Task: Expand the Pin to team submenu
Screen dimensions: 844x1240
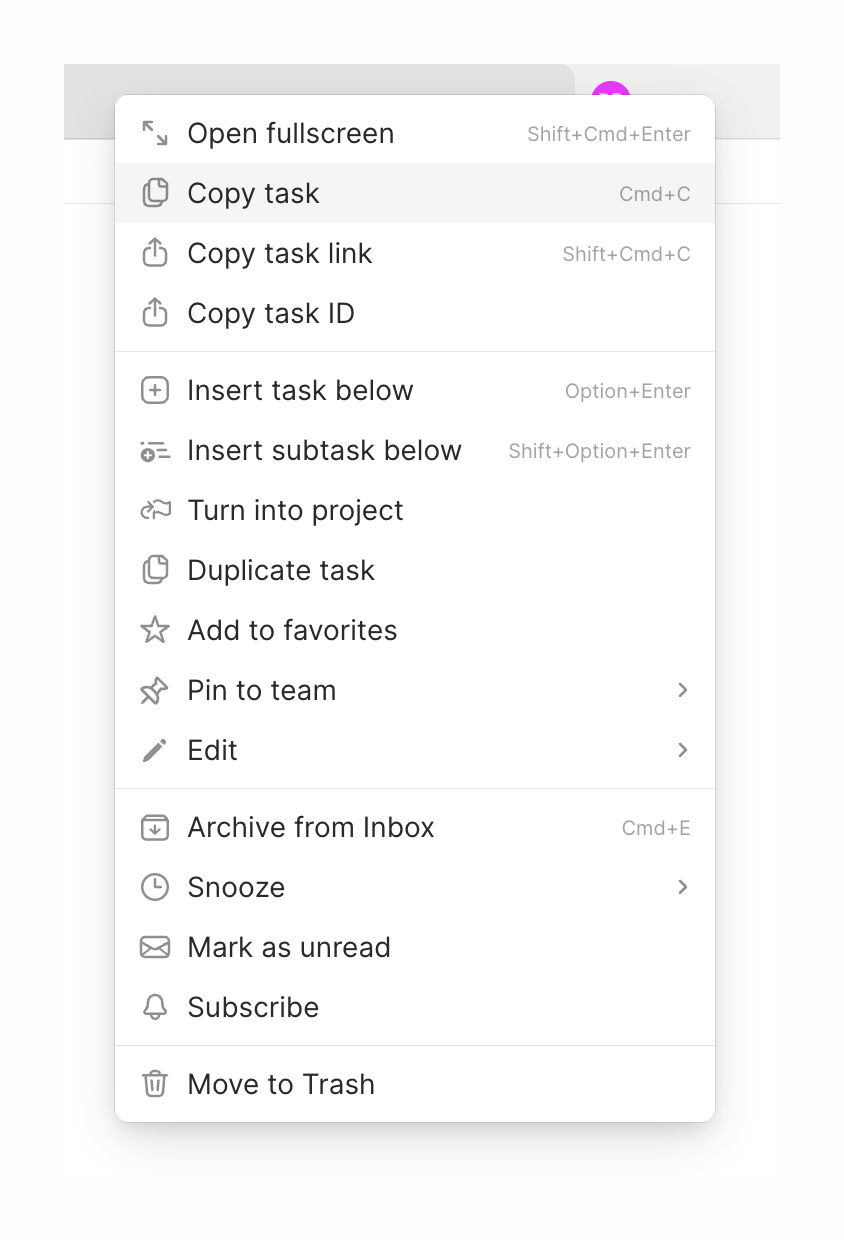Action: (x=682, y=690)
